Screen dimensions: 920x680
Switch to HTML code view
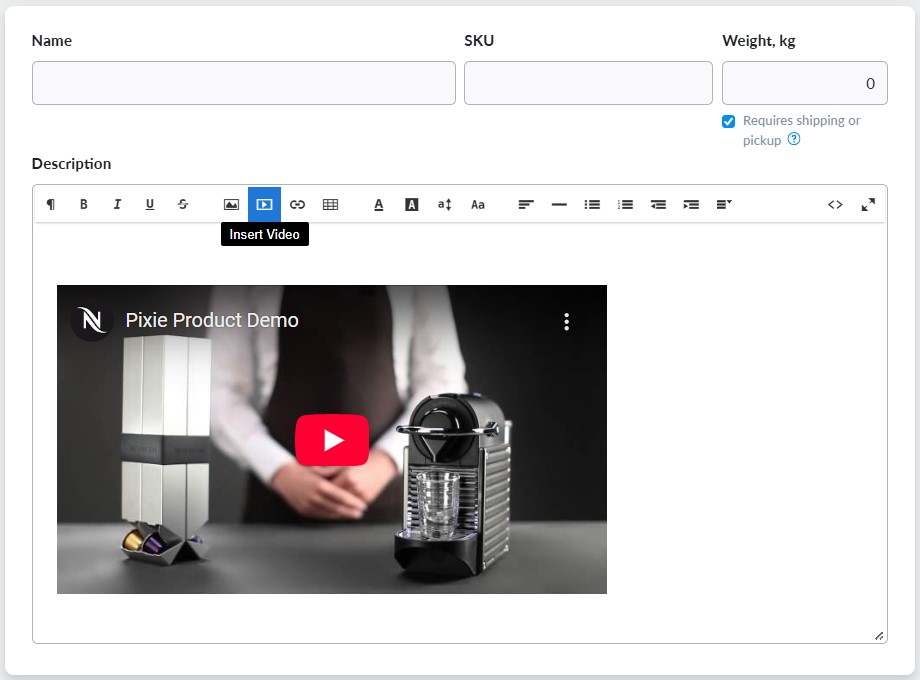[x=835, y=204]
